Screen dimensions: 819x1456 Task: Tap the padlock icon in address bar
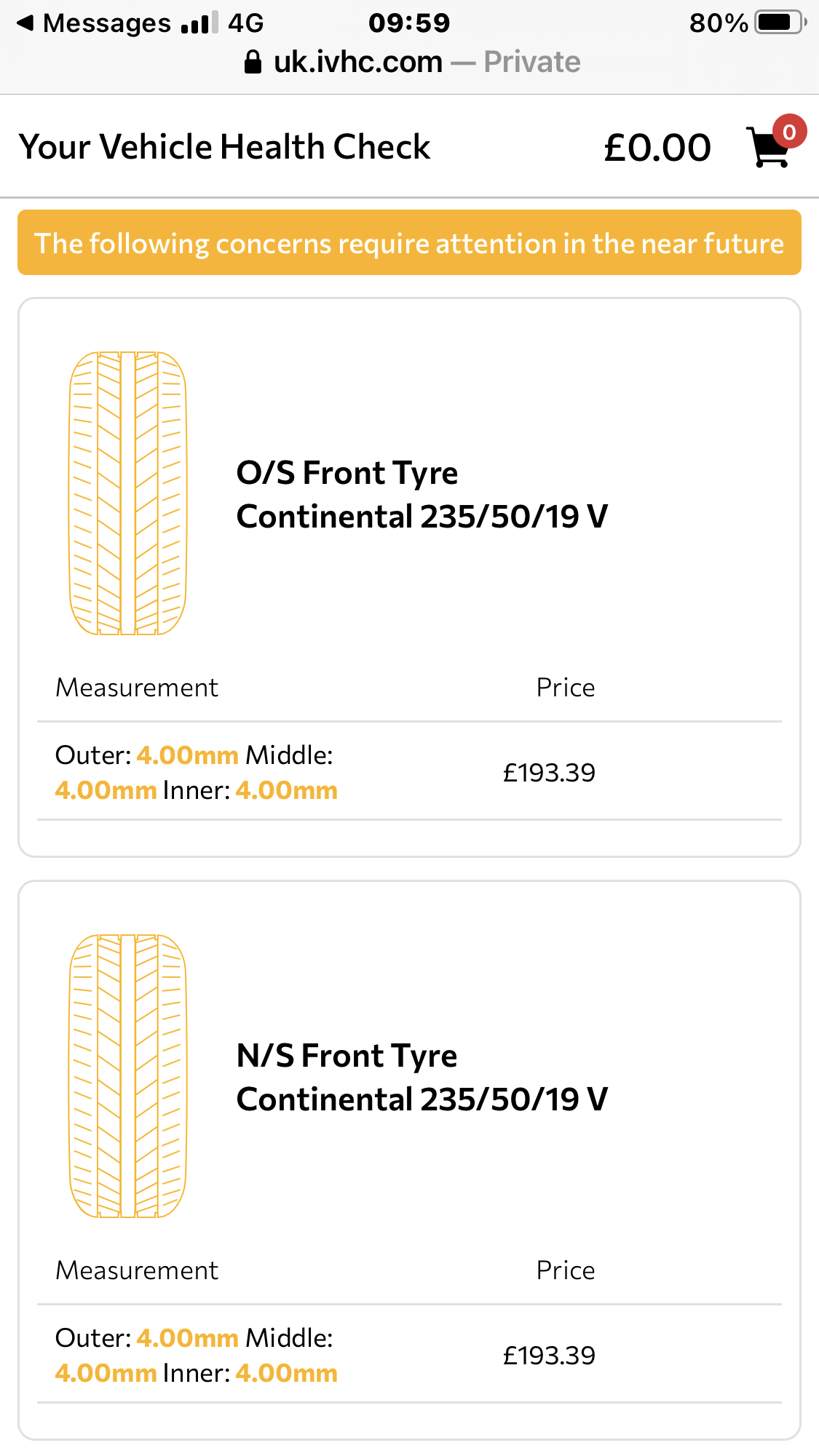(253, 63)
